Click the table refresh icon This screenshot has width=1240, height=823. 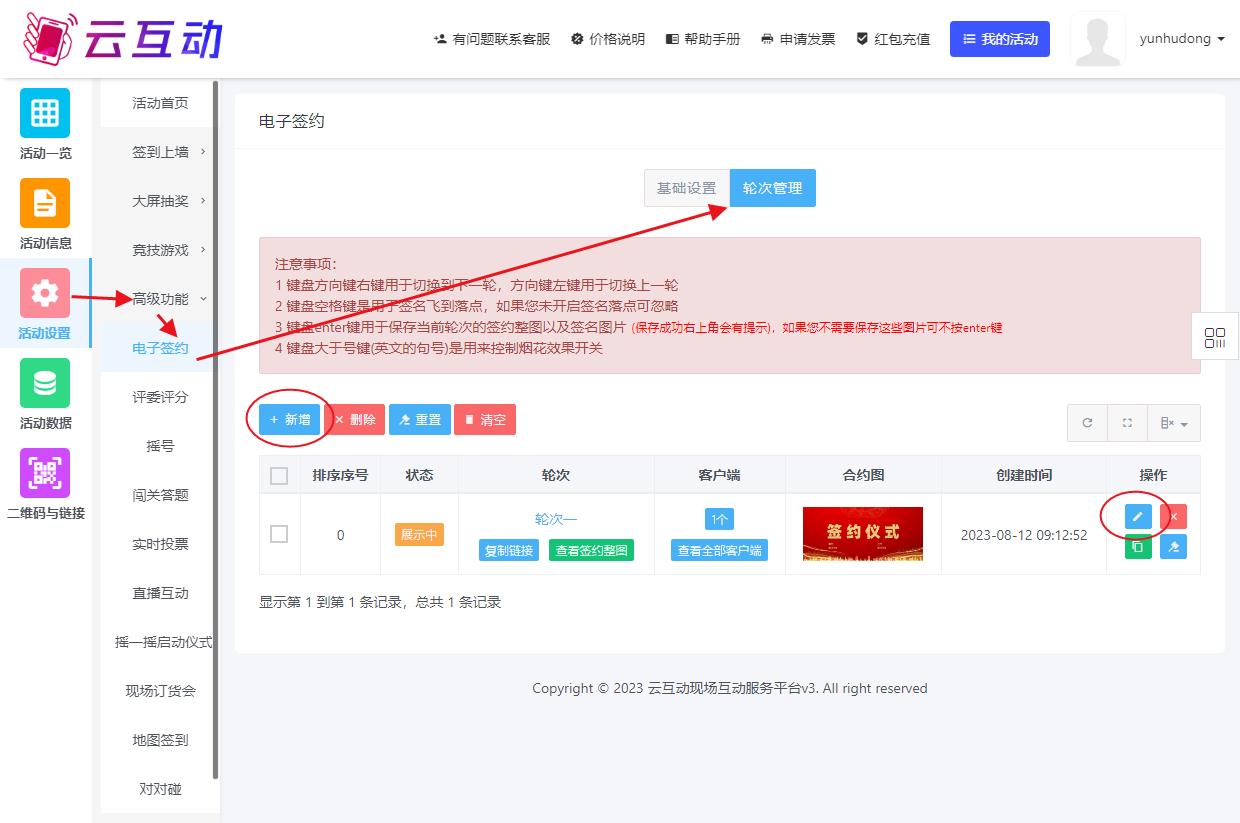(1087, 423)
